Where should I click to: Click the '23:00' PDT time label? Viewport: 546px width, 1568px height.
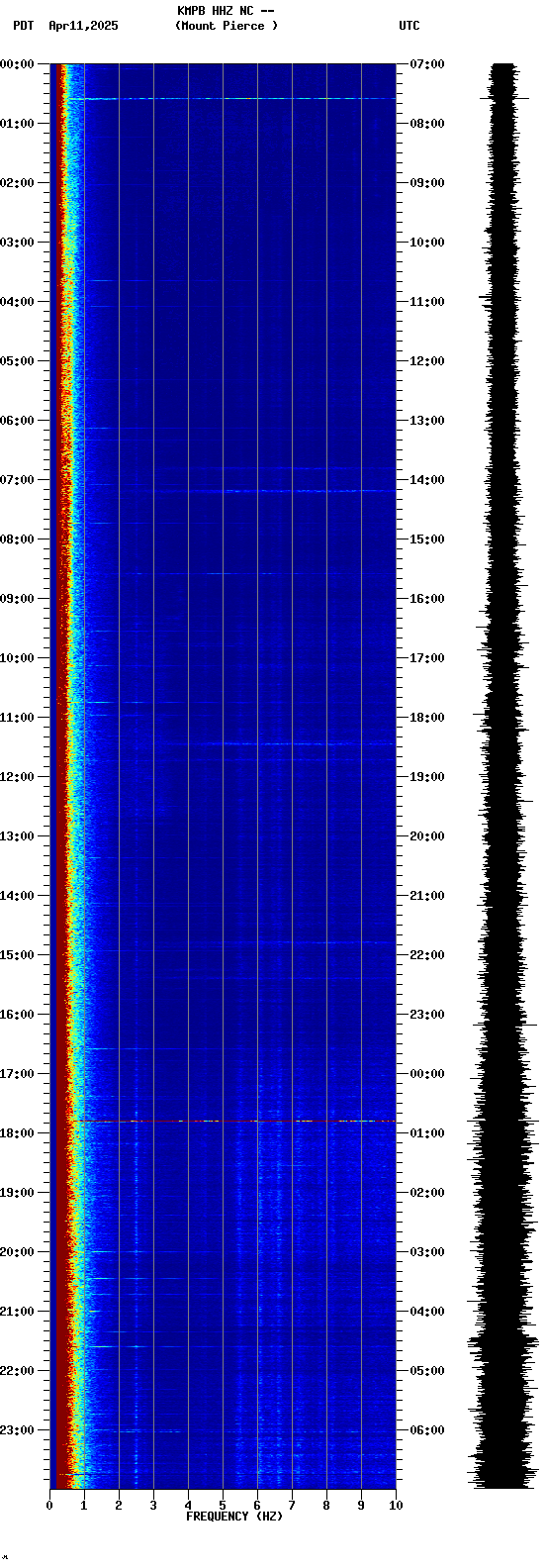point(17,1430)
